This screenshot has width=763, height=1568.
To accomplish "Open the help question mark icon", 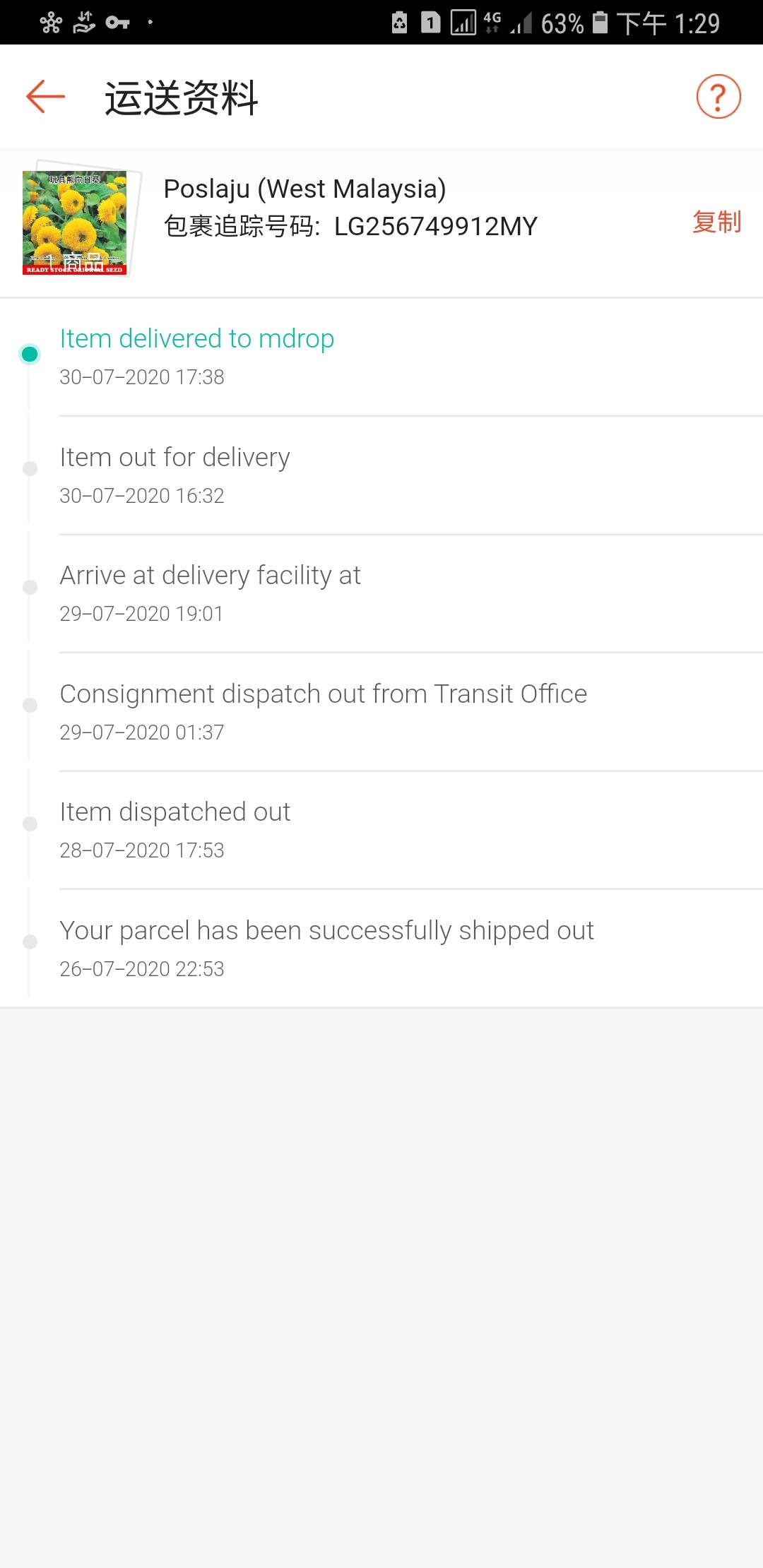I will click(718, 97).
